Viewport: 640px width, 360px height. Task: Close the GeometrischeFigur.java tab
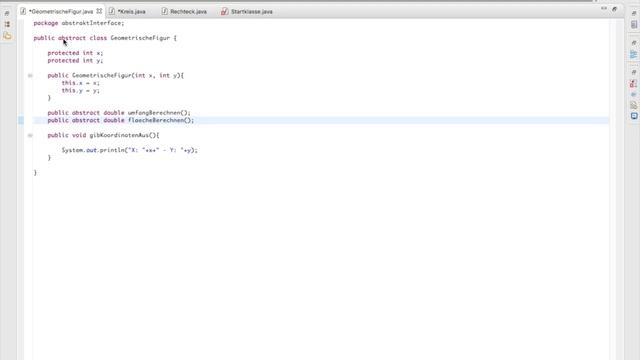[x=99, y=11]
